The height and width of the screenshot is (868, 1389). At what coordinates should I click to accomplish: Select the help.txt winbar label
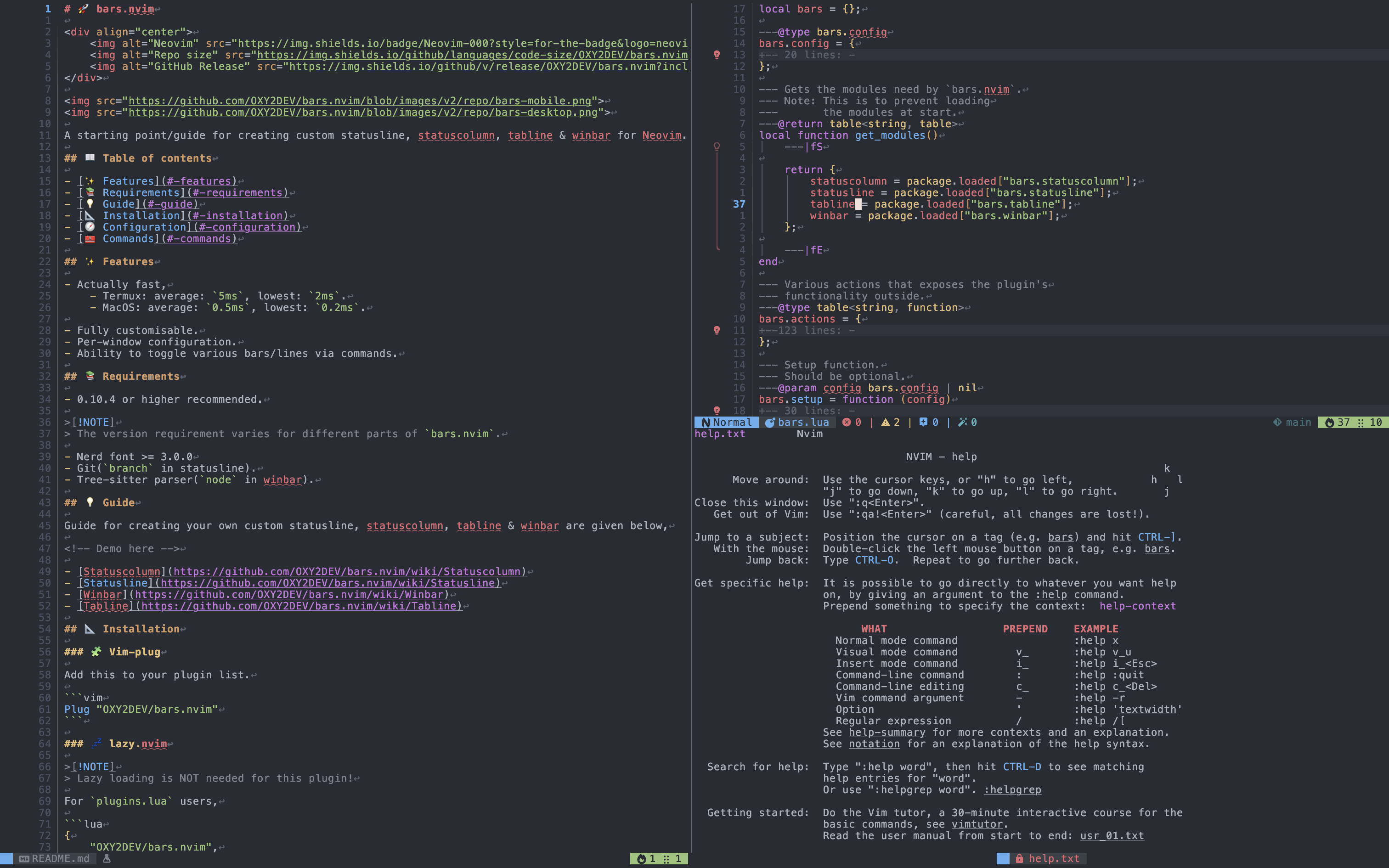720,434
